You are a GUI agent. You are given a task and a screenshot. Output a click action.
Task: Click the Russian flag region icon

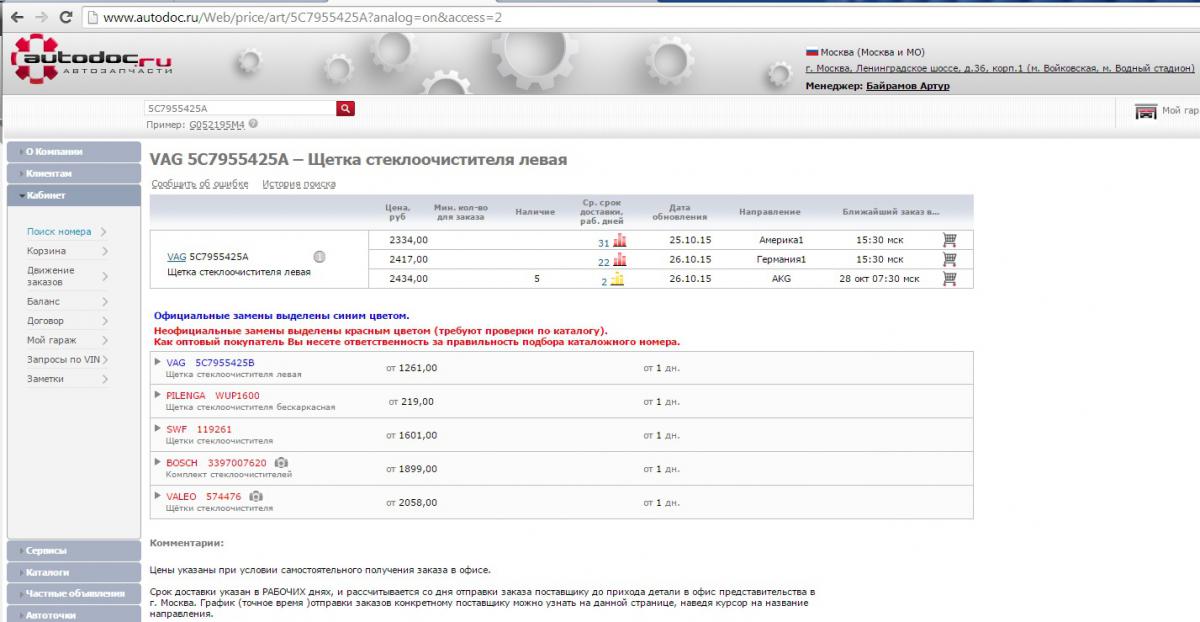point(811,52)
